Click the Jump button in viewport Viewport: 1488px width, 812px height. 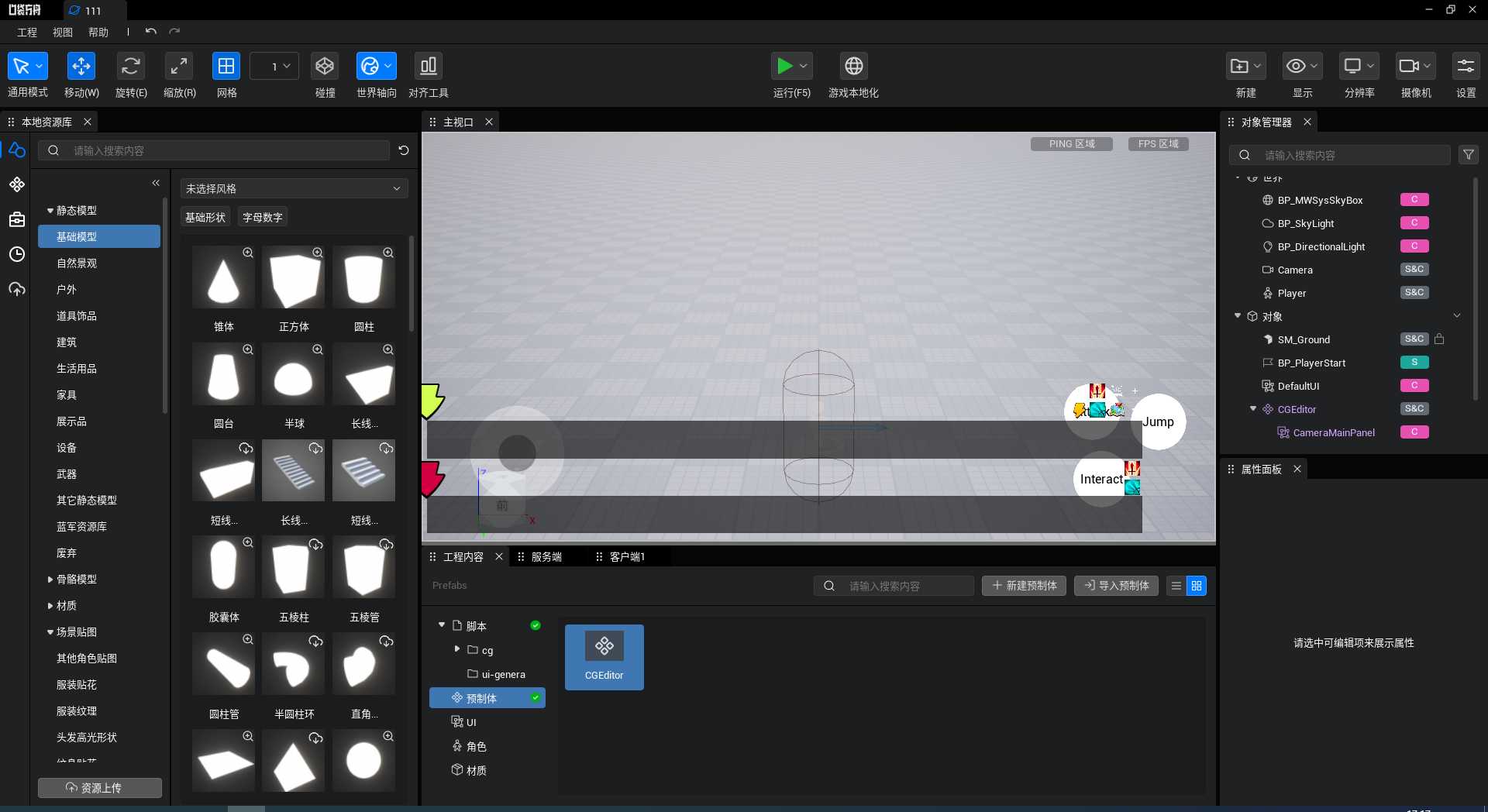click(x=1158, y=421)
